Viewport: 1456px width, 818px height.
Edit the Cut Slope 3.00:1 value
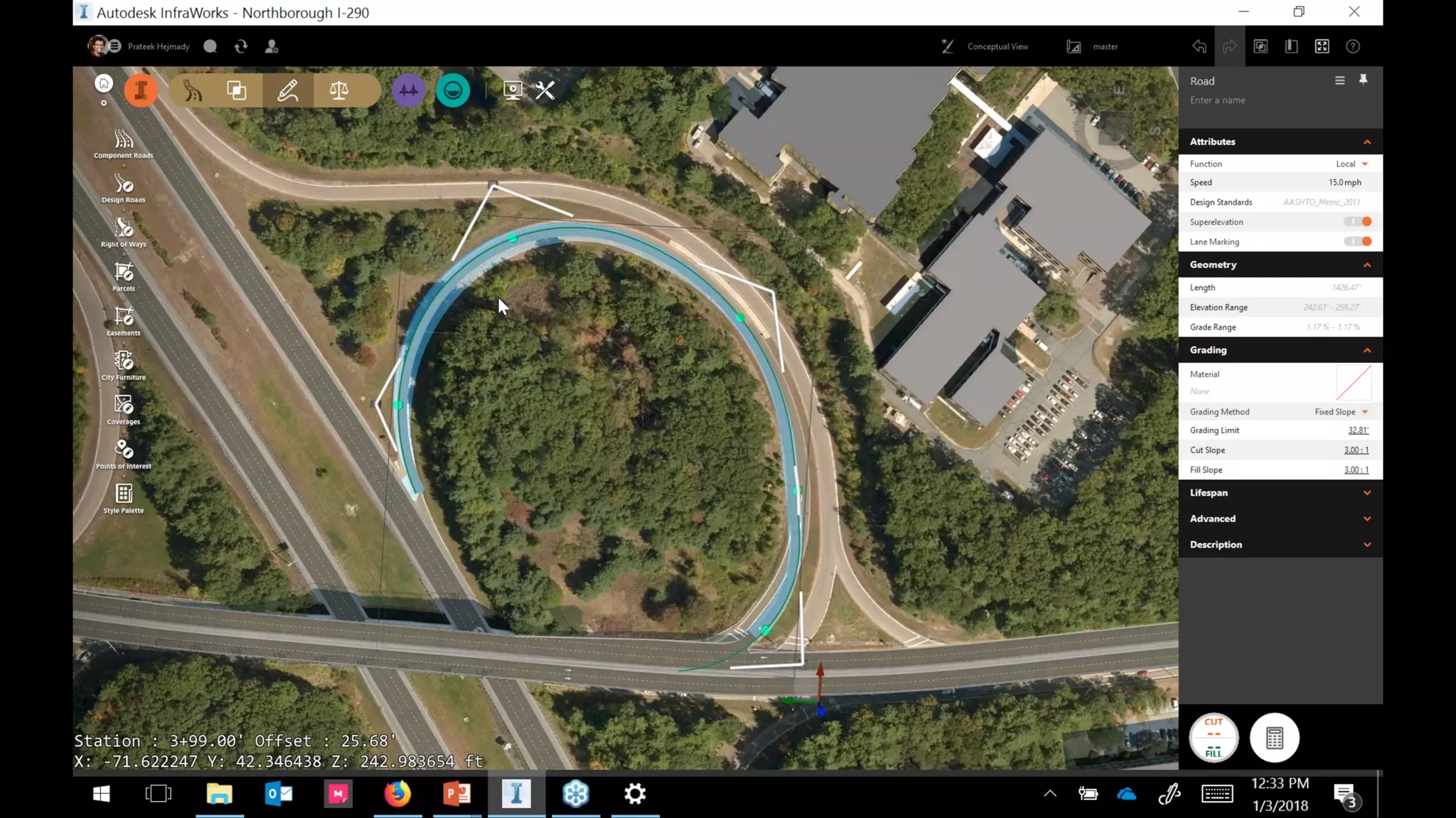(x=1356, y=450)
